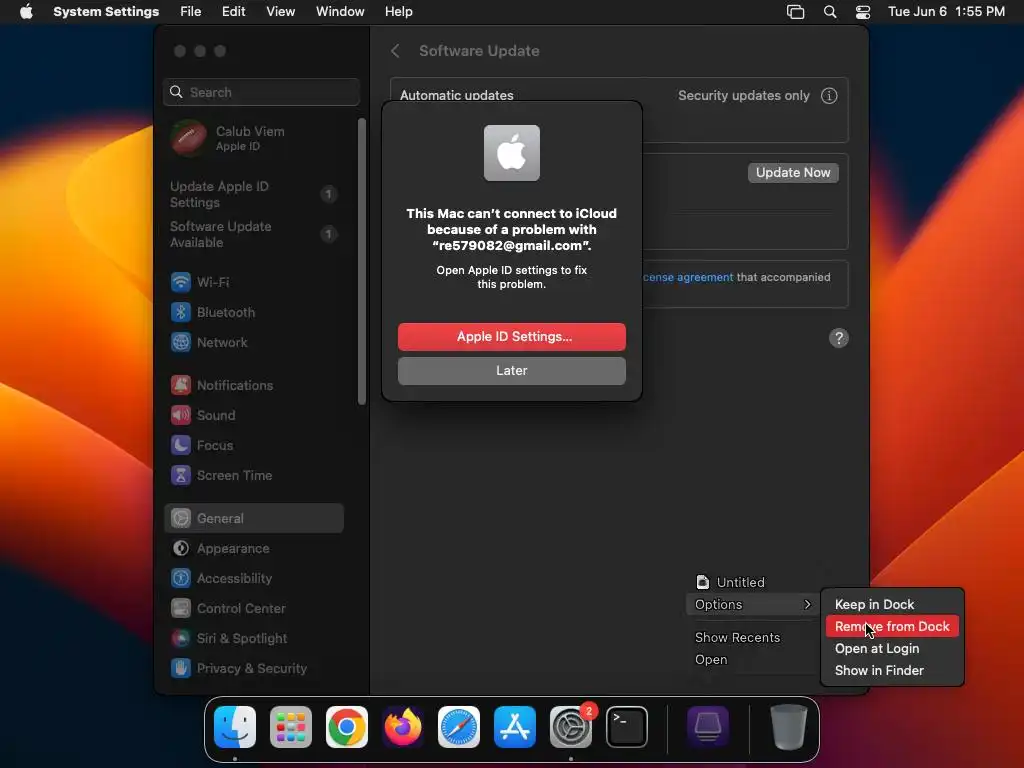
Task: Open Siri & Spotlight in sidebar
Action: click(253, 639)
